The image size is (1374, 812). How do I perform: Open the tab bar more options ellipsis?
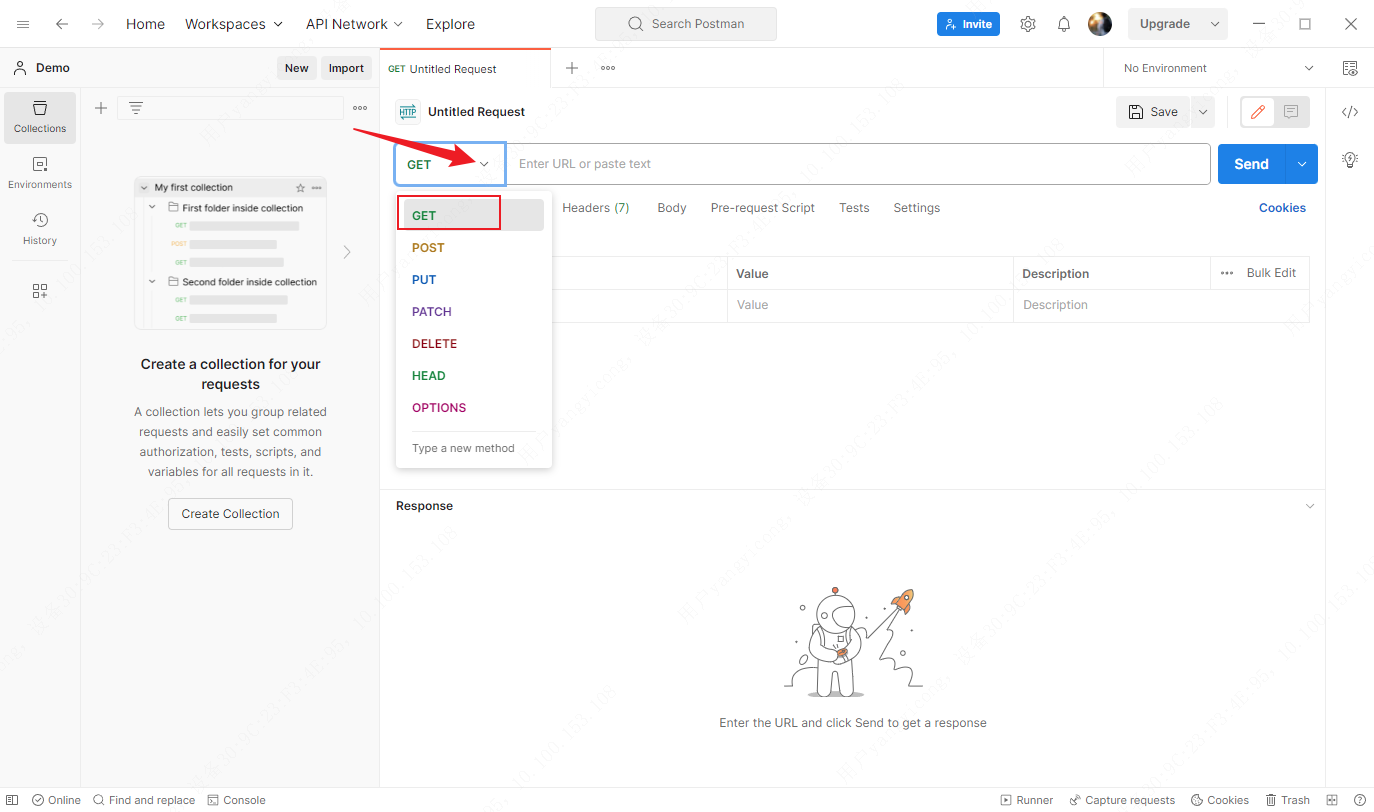[x=608, y=68]
